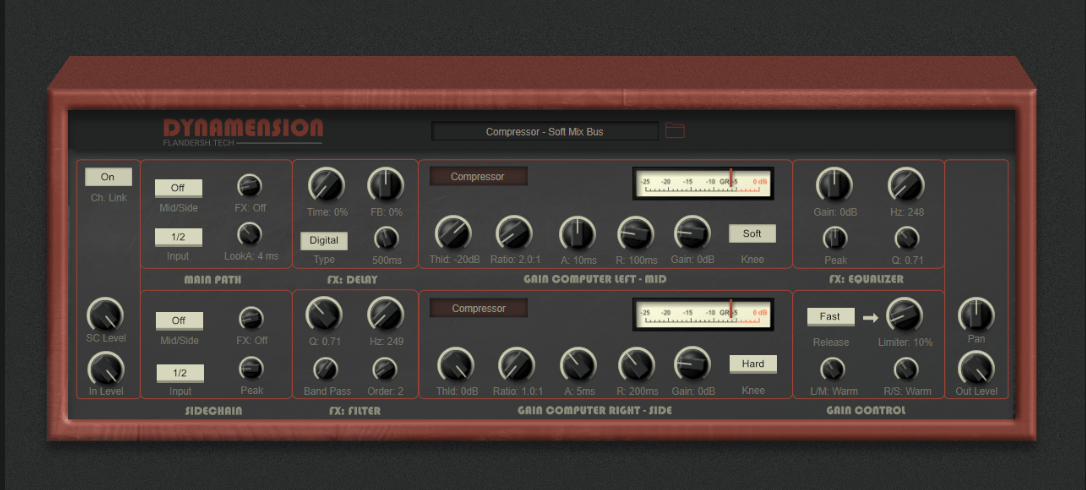The width and height of the screenshot is (1086, 490).
Task: Click the Limiter: 10% knob
Action: [x=905, y=315]
